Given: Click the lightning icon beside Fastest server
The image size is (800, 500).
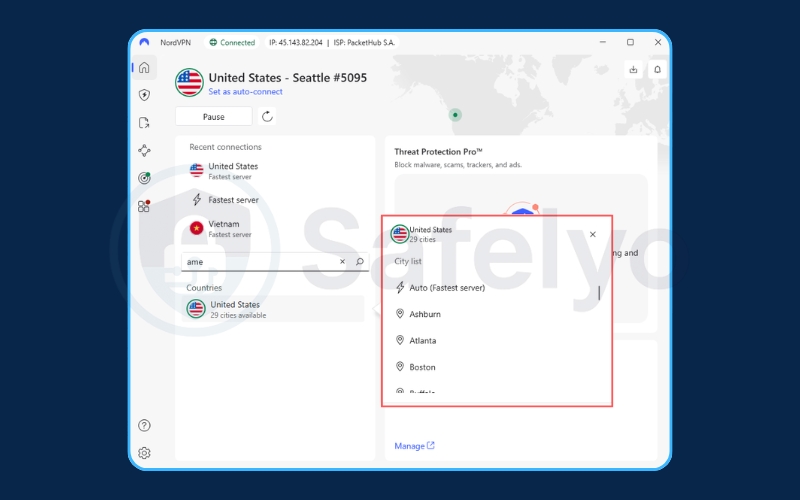Looking at the screenshot, I should point(197,199).
